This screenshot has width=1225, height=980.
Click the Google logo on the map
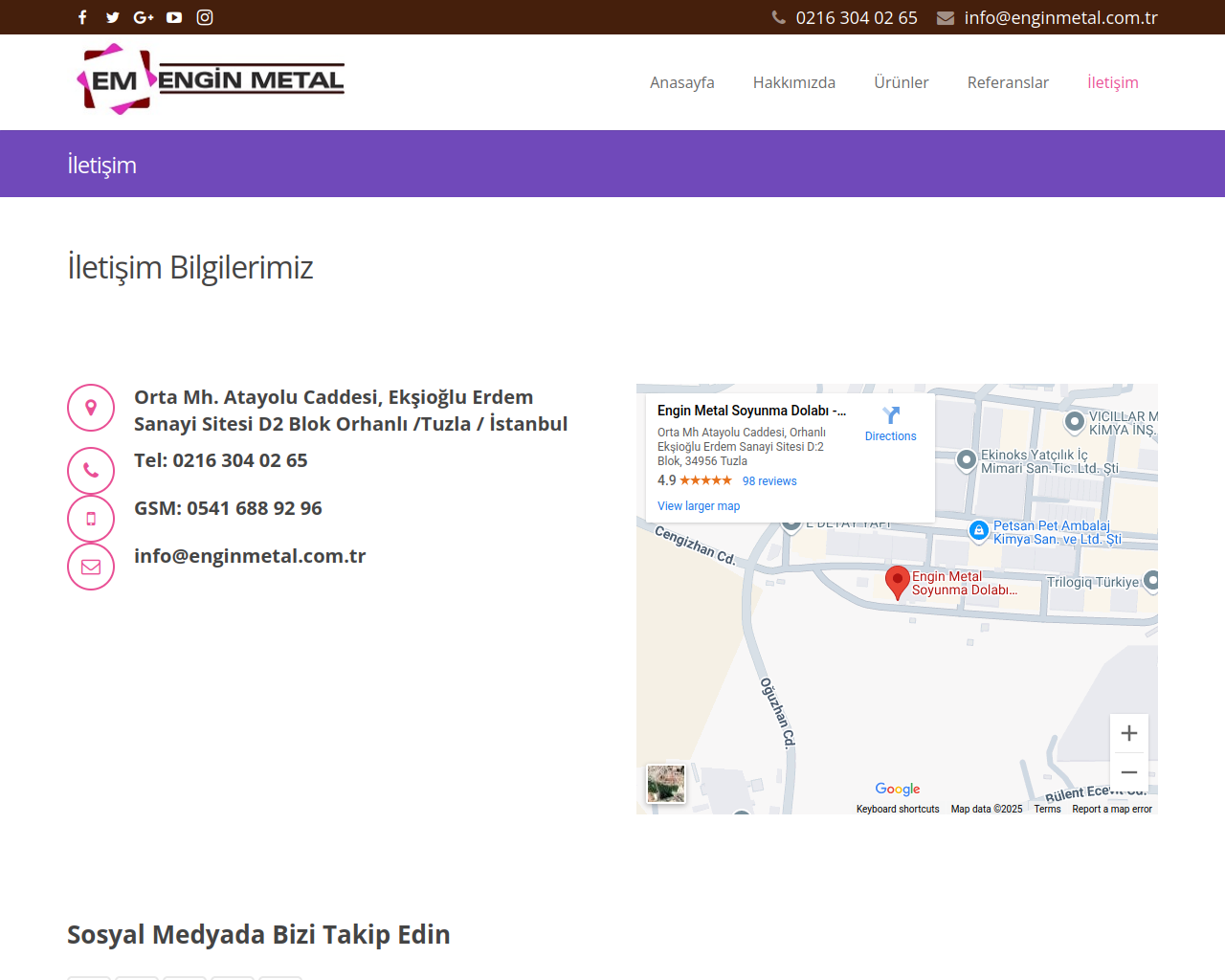click(x=898, y=789)
